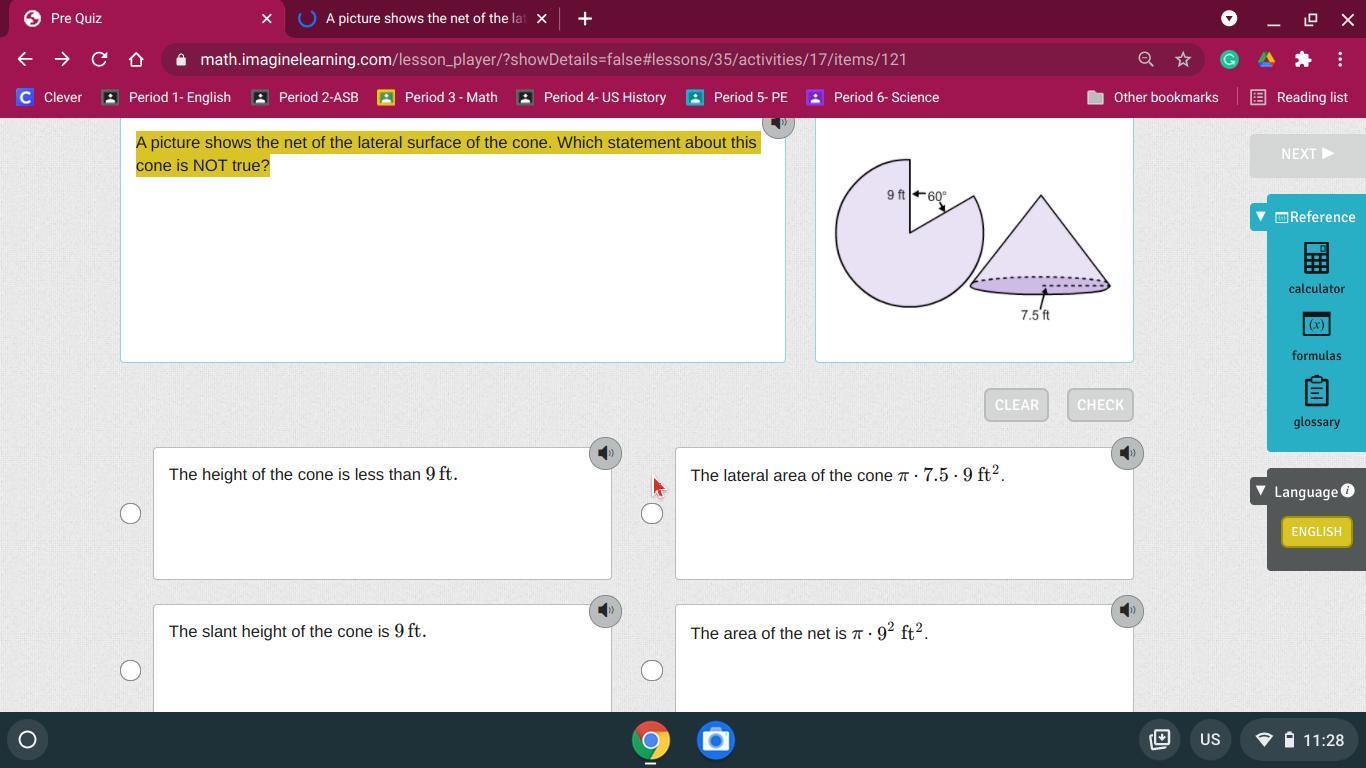Open the Period 3 - Math bookmark
Viewport: 1366px width, 768px height.
pyautogui.click(x=437, y=97)
